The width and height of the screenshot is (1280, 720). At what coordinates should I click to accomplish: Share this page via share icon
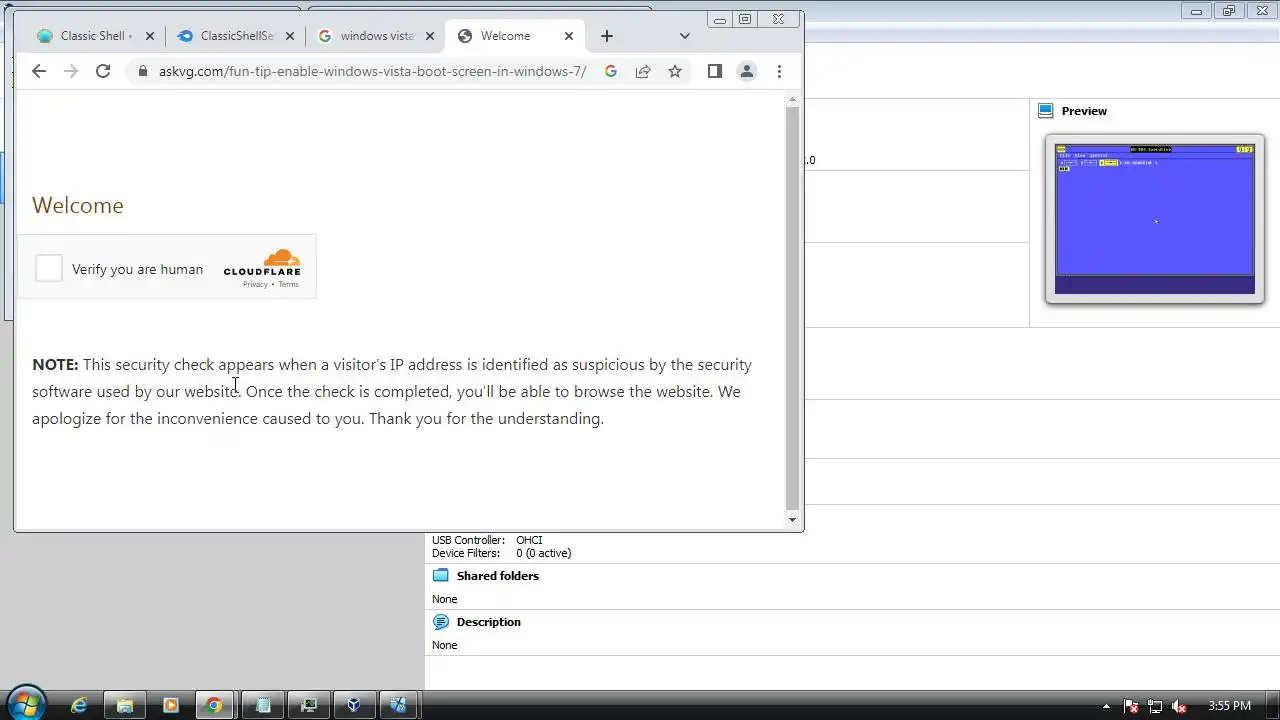pyautogui.click(x=643, y=71)
